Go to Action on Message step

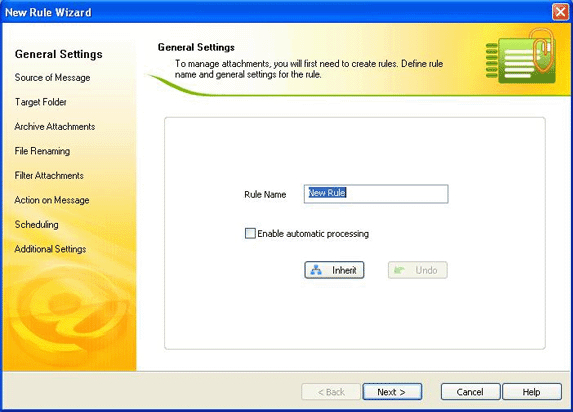(52, 200)
